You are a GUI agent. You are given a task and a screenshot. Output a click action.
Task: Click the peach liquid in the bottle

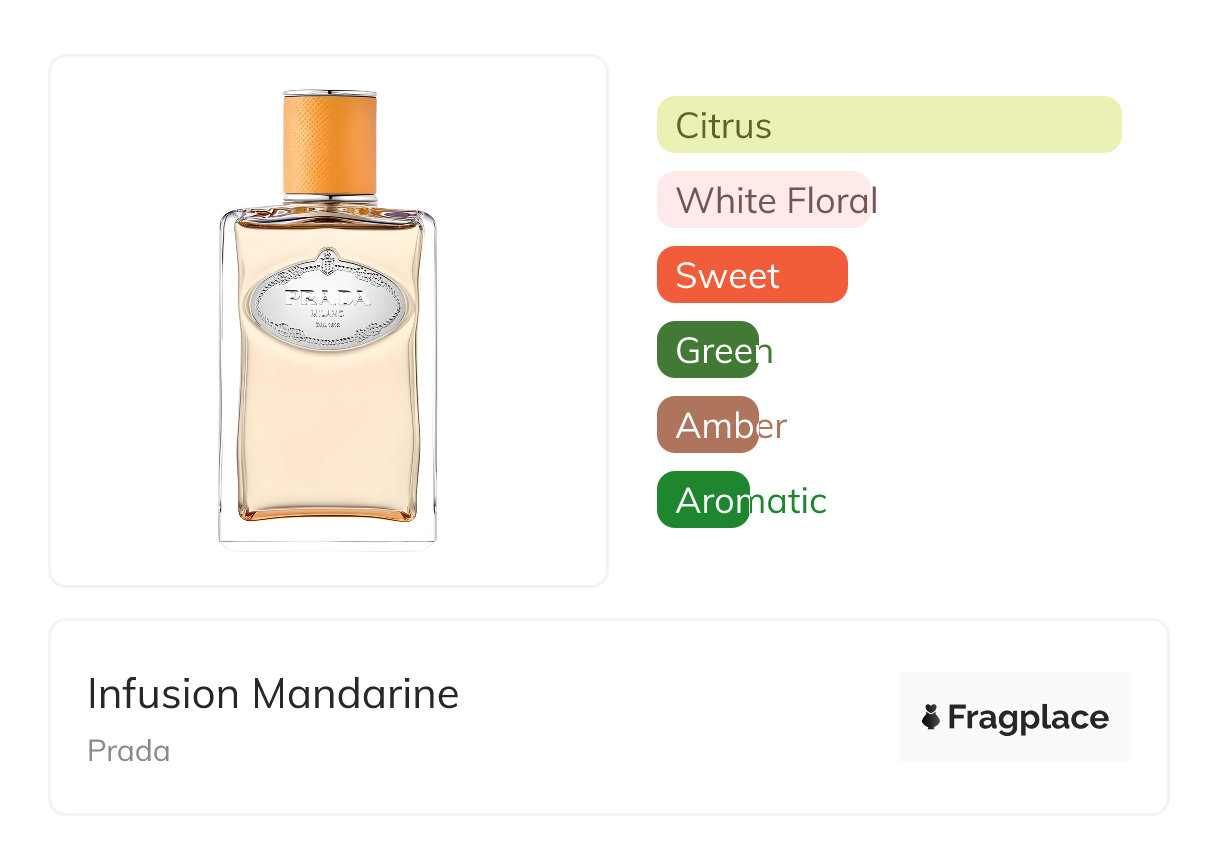(x=327, y=430)
